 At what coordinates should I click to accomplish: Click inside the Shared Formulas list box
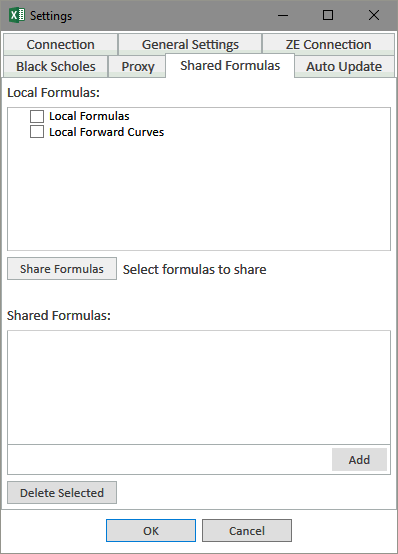pos(199,388)
